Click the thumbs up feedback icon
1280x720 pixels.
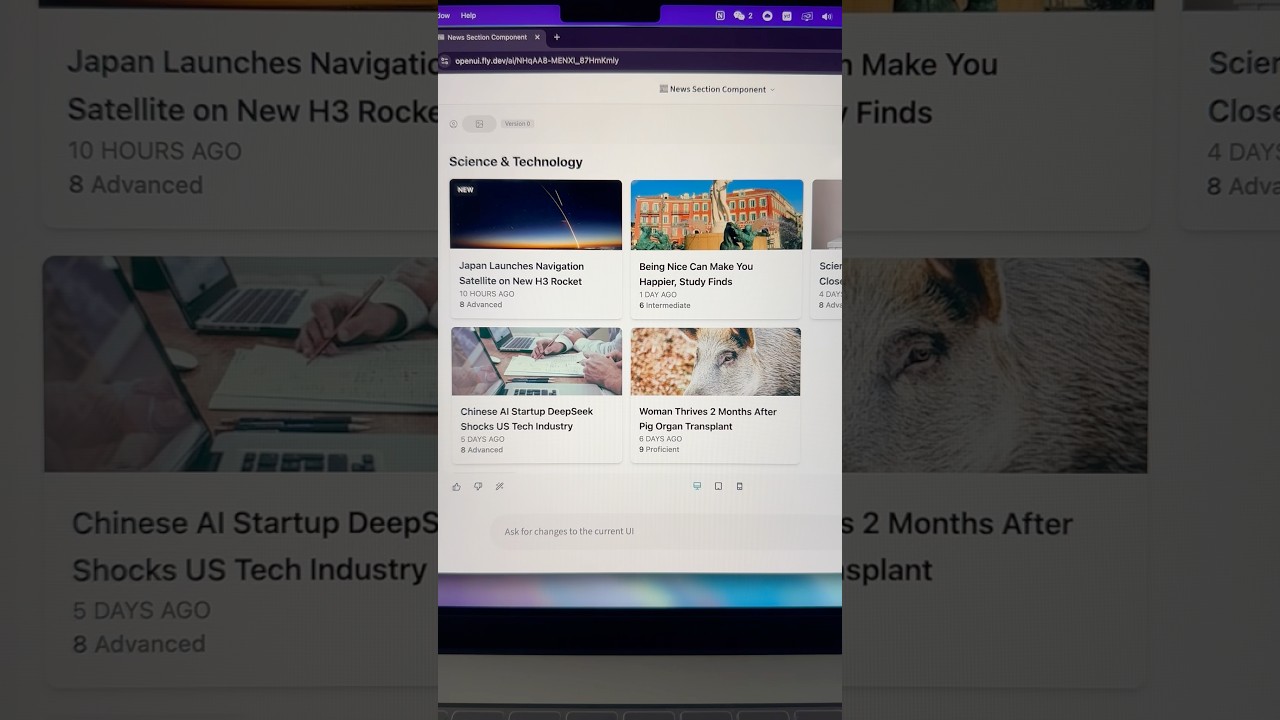point(457,487)
